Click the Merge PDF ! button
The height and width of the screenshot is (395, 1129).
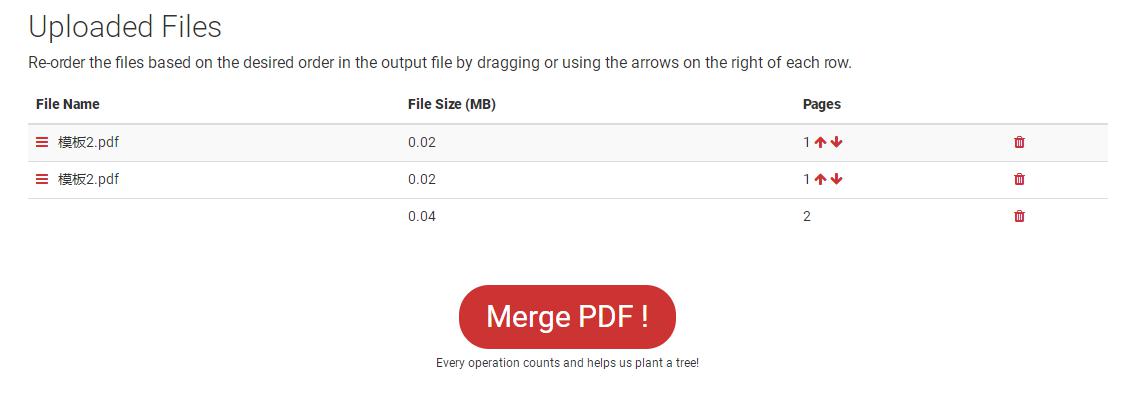567,317
